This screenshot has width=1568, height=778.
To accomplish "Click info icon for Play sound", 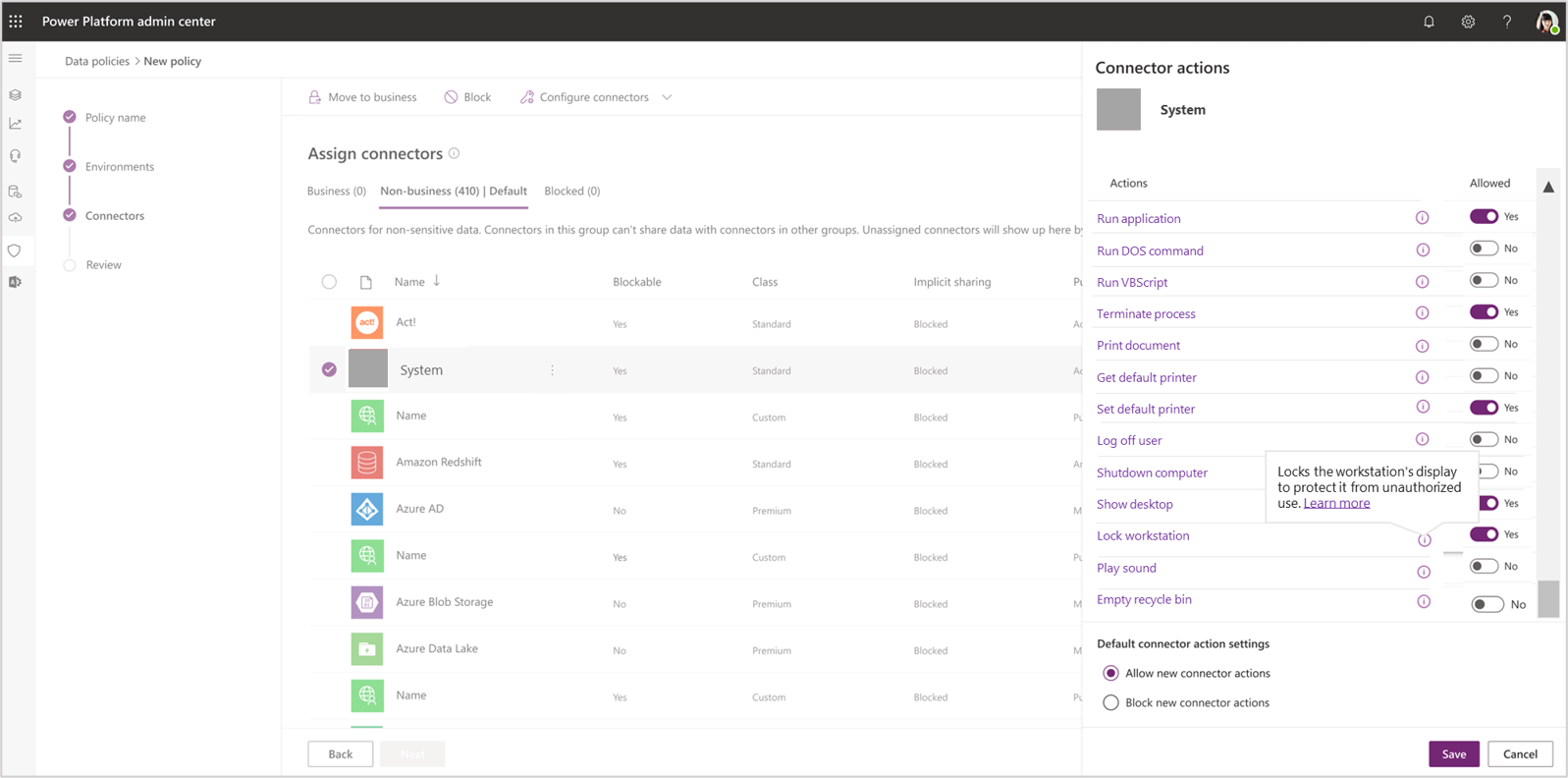I will [x=1424, y=572].
